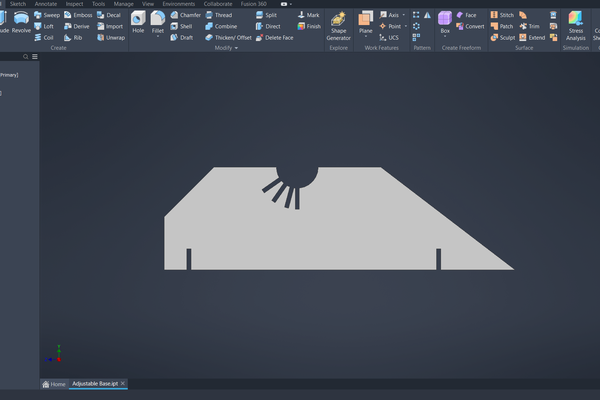The height and width of the screenshot is (400, 600).
Task: Select the Direct edit tool
Action: pos(268,26)
